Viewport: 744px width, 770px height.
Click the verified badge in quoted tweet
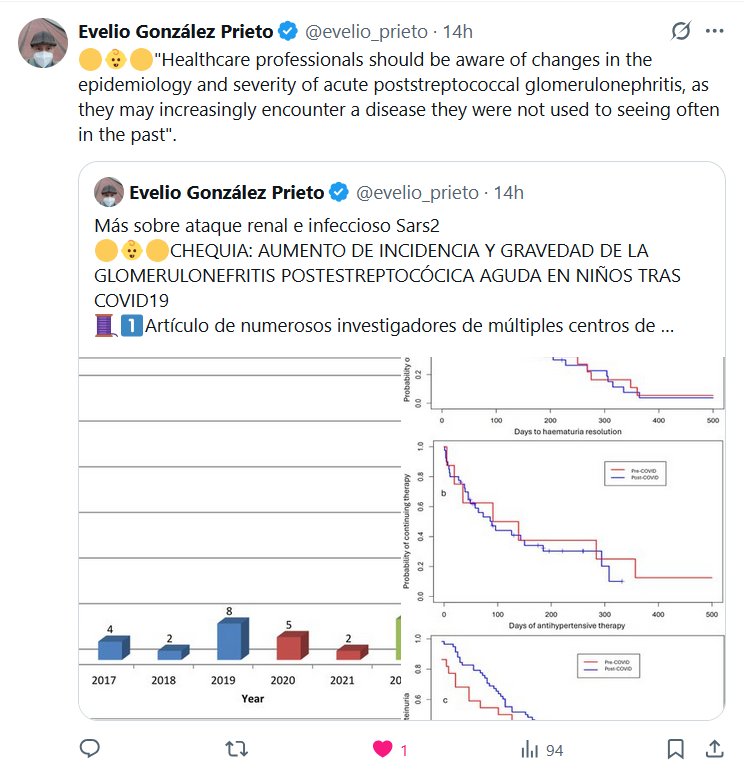point(340,191)
